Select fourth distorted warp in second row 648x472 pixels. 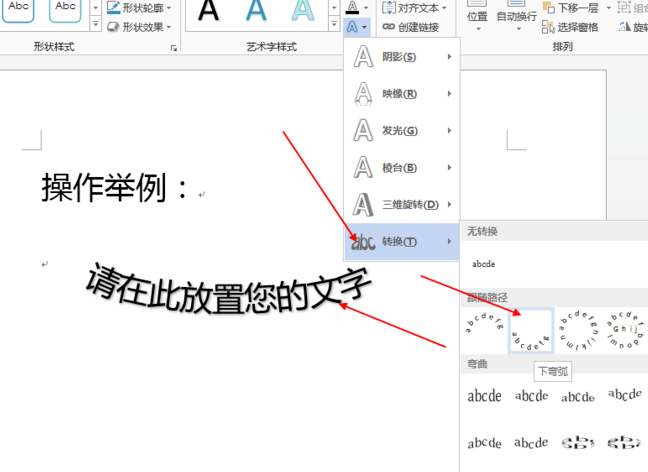[624, 443]
